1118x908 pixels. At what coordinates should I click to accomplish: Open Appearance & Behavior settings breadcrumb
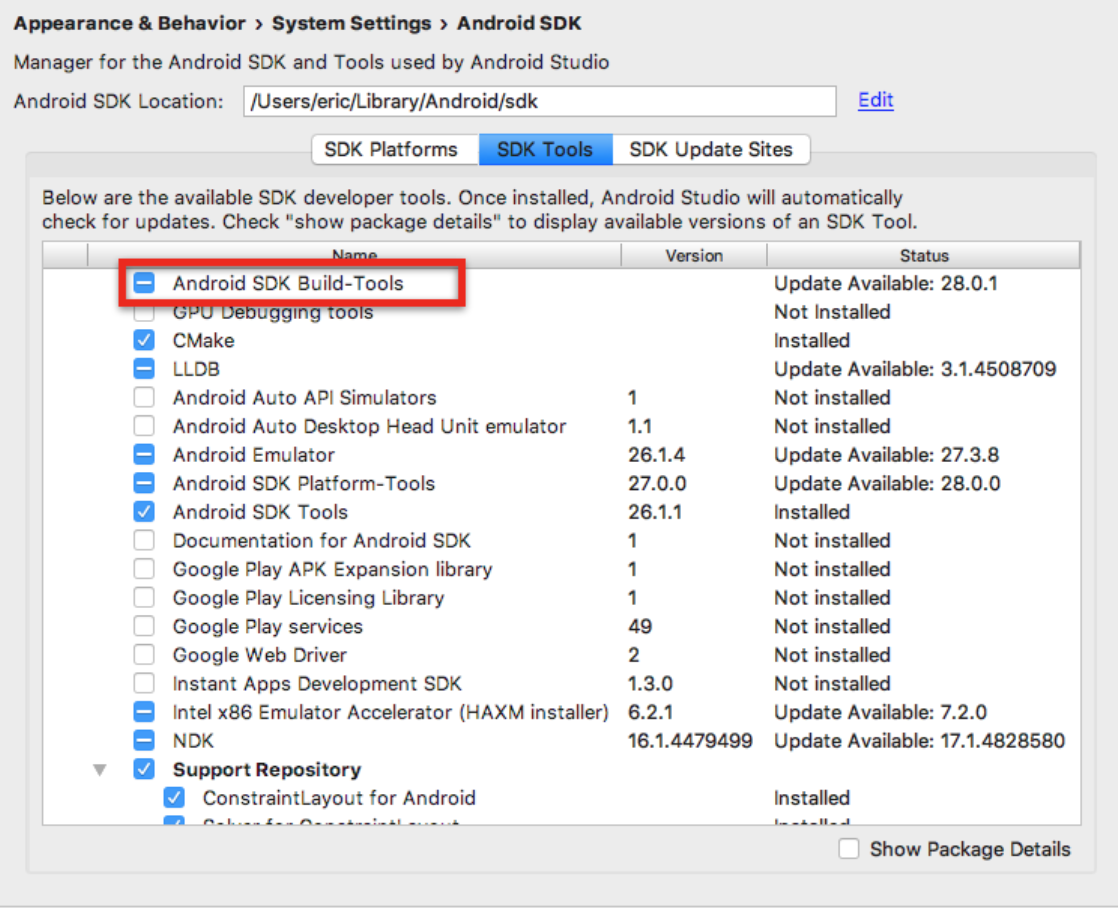point(129,22)
